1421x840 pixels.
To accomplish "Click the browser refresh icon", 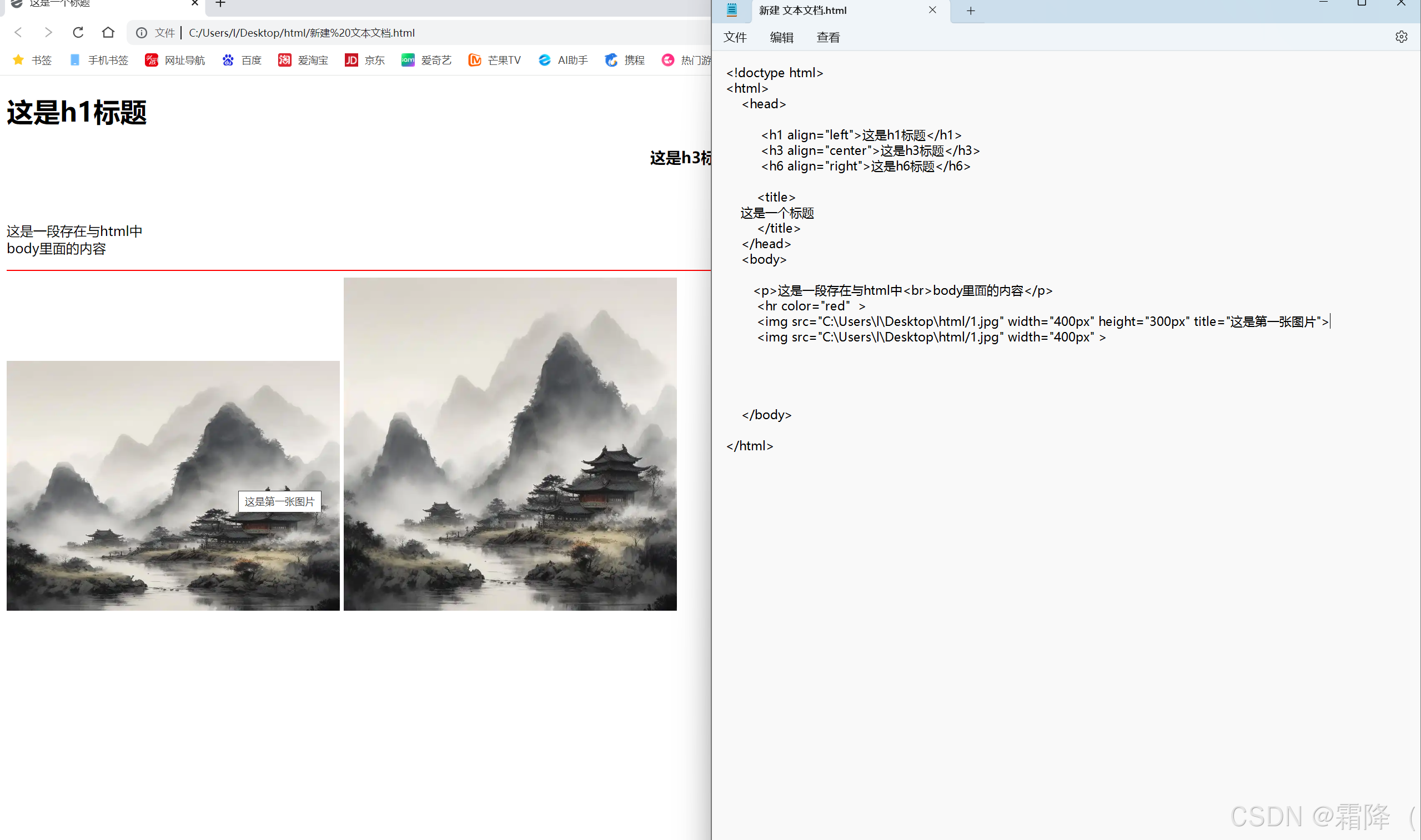I will (x=78, y=32).
